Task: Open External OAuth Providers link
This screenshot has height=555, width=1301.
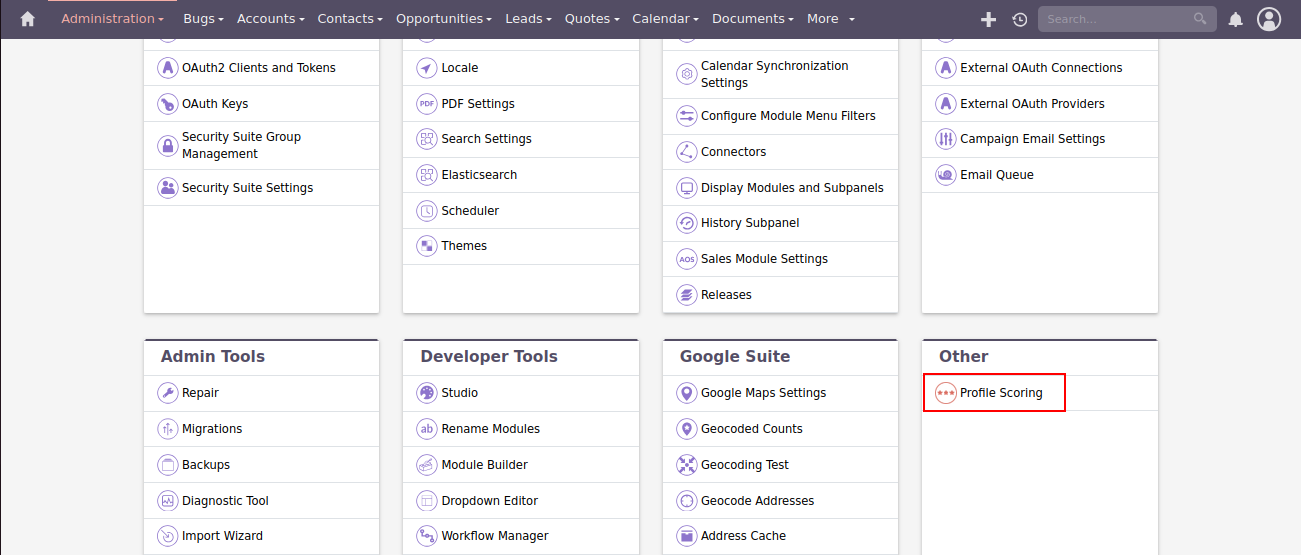Action: pyautogui.click(x=1032, y=104)
